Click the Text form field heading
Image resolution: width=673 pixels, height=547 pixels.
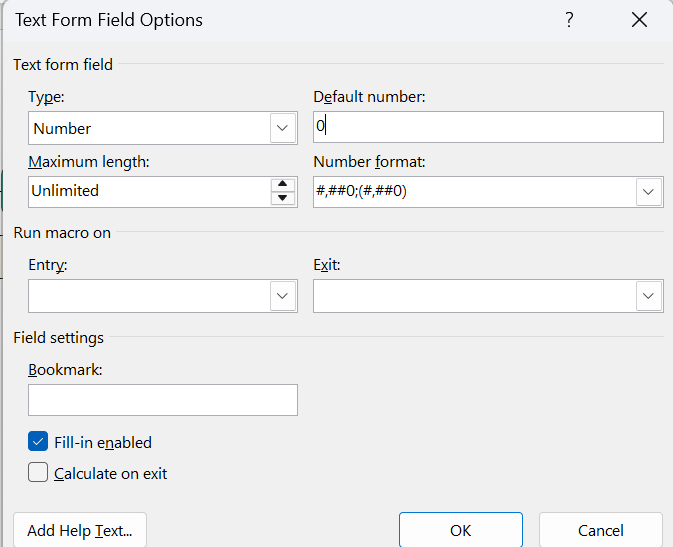(63, 65)
